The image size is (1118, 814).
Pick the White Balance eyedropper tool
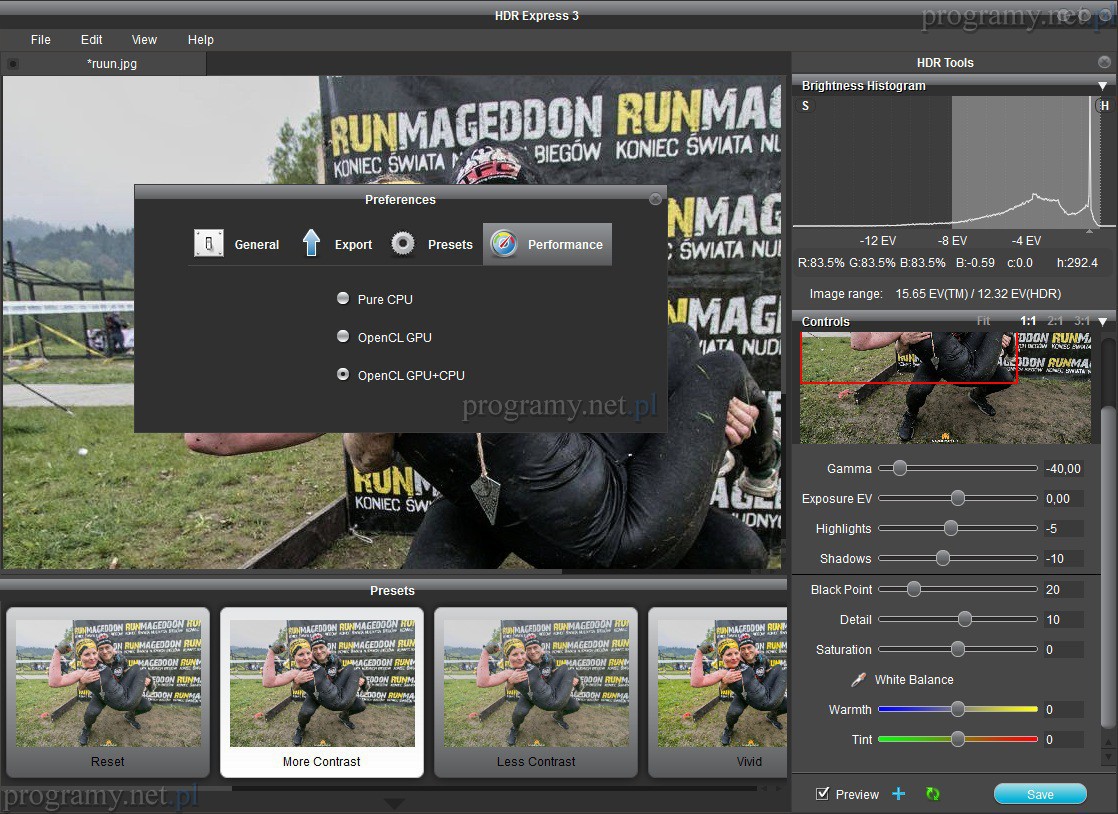point(857,680)
